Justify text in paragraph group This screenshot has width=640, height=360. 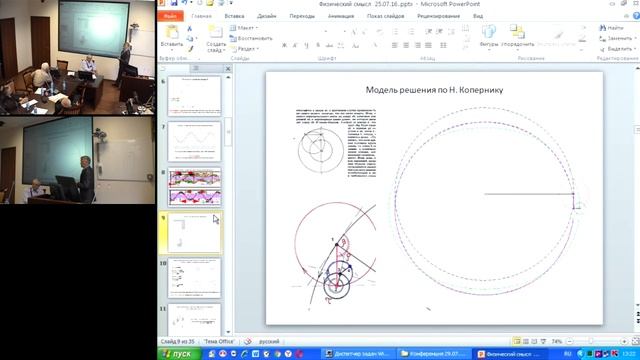coord(428,45)
